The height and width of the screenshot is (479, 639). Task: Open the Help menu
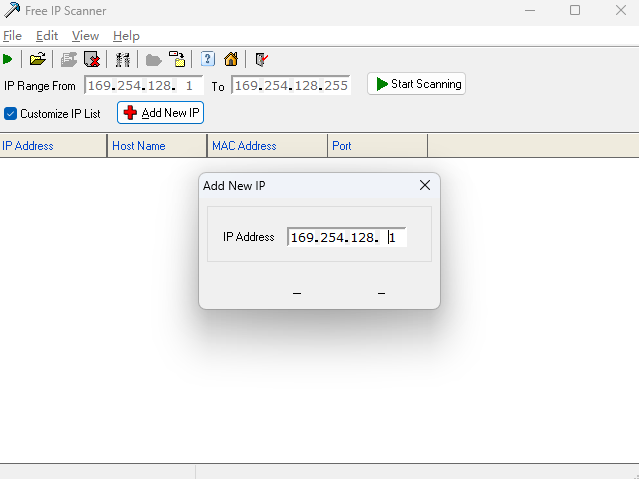[126, 36]
